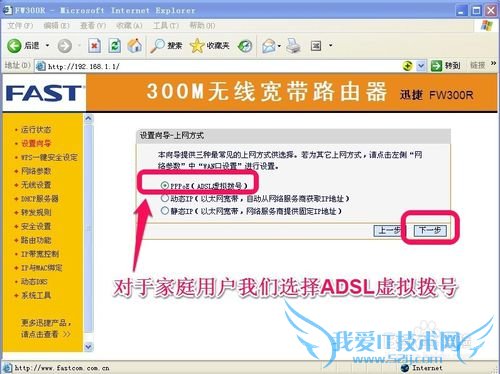
Task: Open the address bar dropdown arrow
Action: click(421, 66)
